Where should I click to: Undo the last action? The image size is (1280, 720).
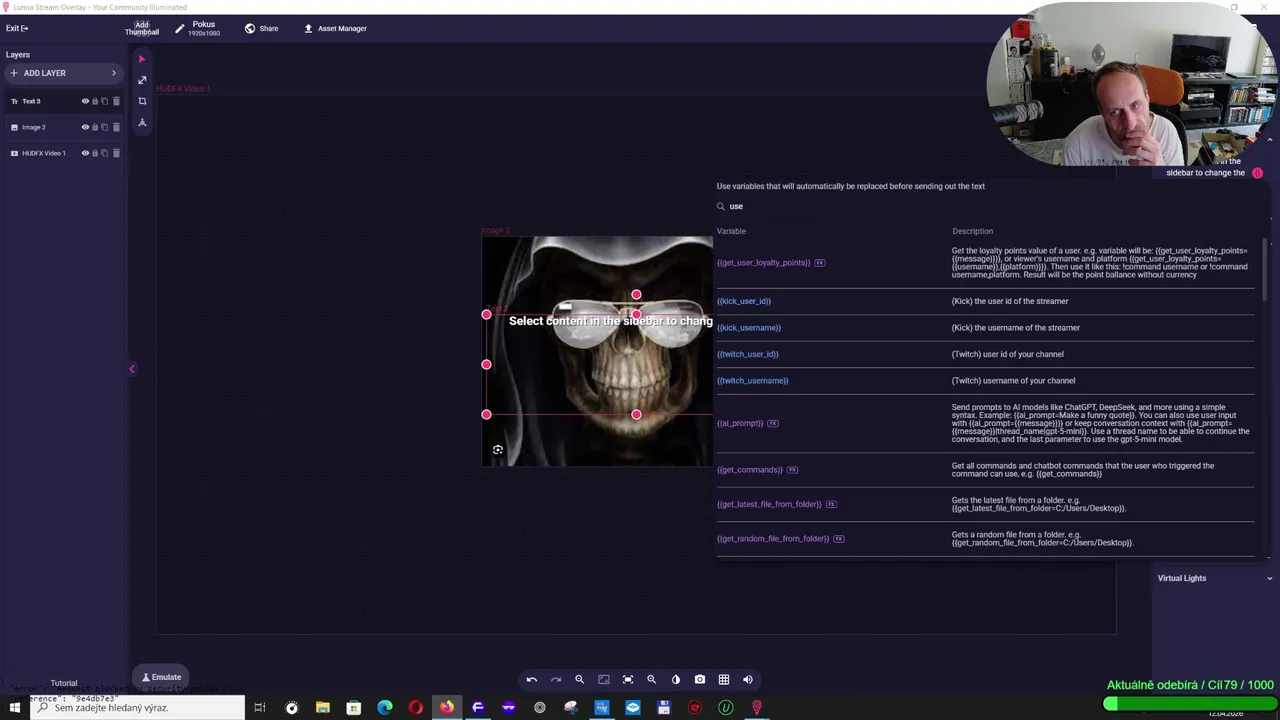tap(532, 680)
